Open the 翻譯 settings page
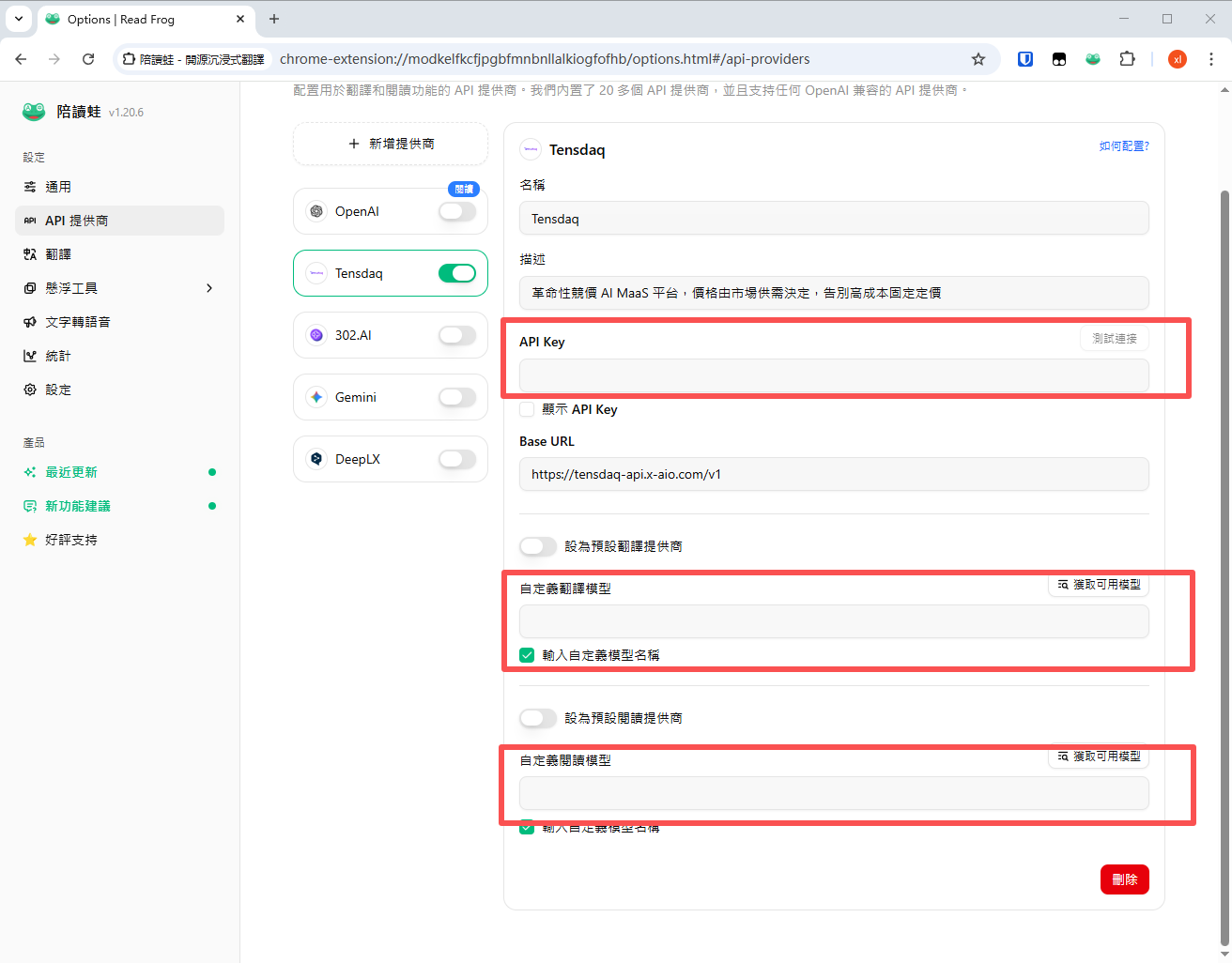This screenshot has height=963, width=1232. pyautogui.click(x=119, y=254)
